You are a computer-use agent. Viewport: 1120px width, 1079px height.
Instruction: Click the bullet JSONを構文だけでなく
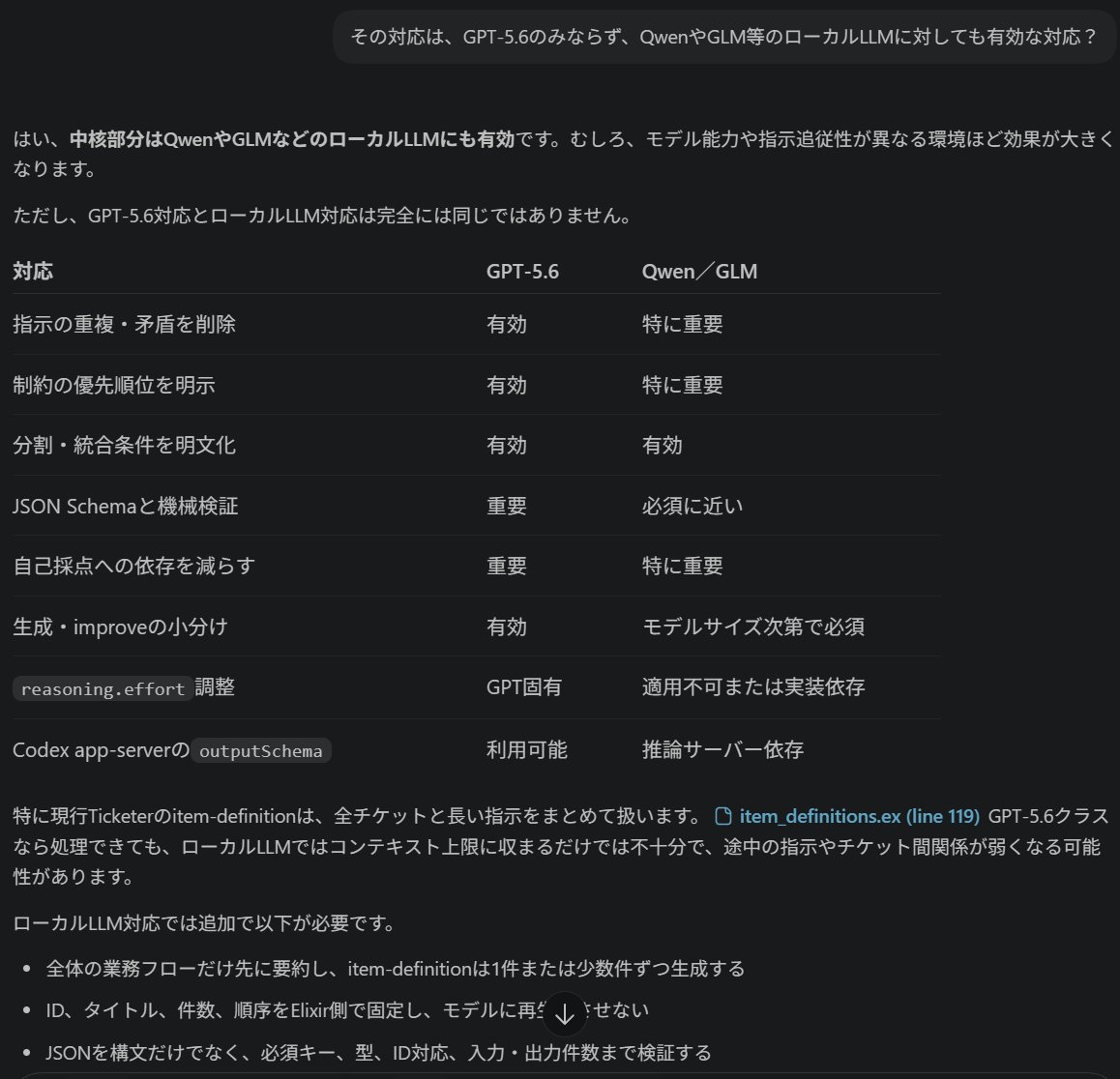point(378,1052)
